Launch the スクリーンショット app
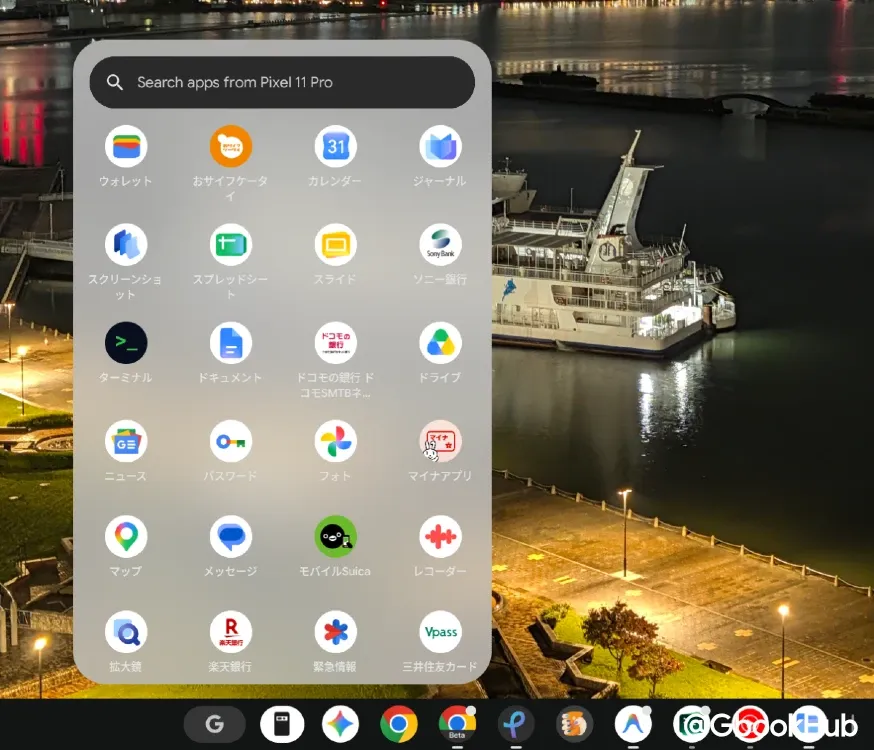Viewport: 874px width, 750px height. 126,245
